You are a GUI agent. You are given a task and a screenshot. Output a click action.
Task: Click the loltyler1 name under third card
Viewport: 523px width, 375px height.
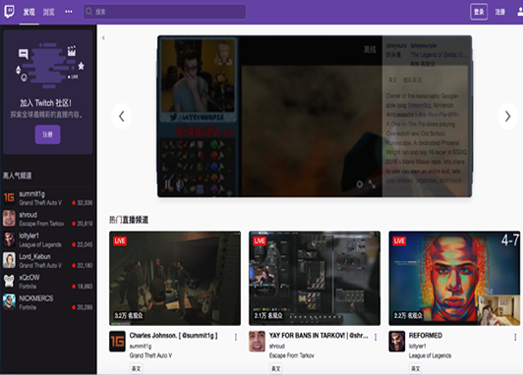pyautogui.click(x=417, y=346)
